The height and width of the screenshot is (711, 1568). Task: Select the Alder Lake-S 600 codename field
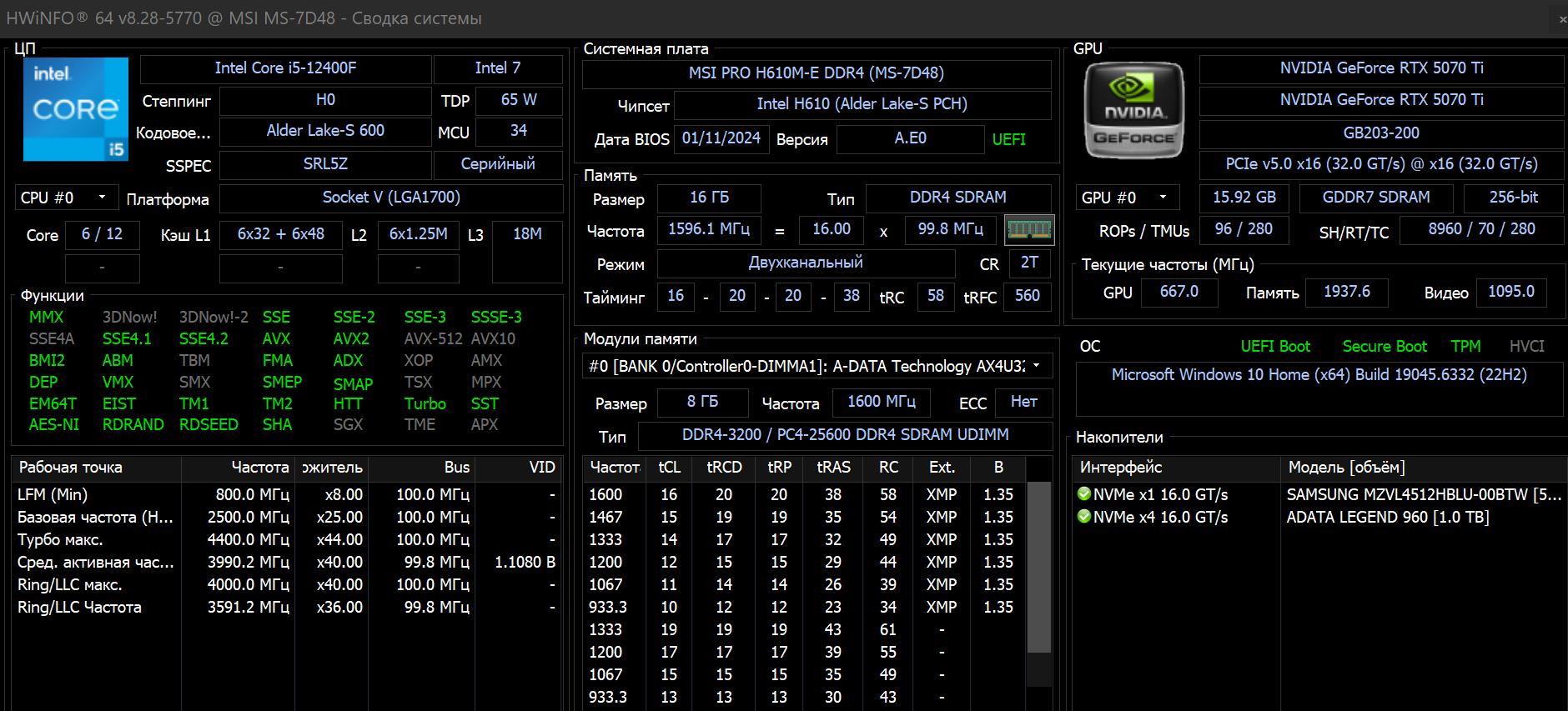325,131
